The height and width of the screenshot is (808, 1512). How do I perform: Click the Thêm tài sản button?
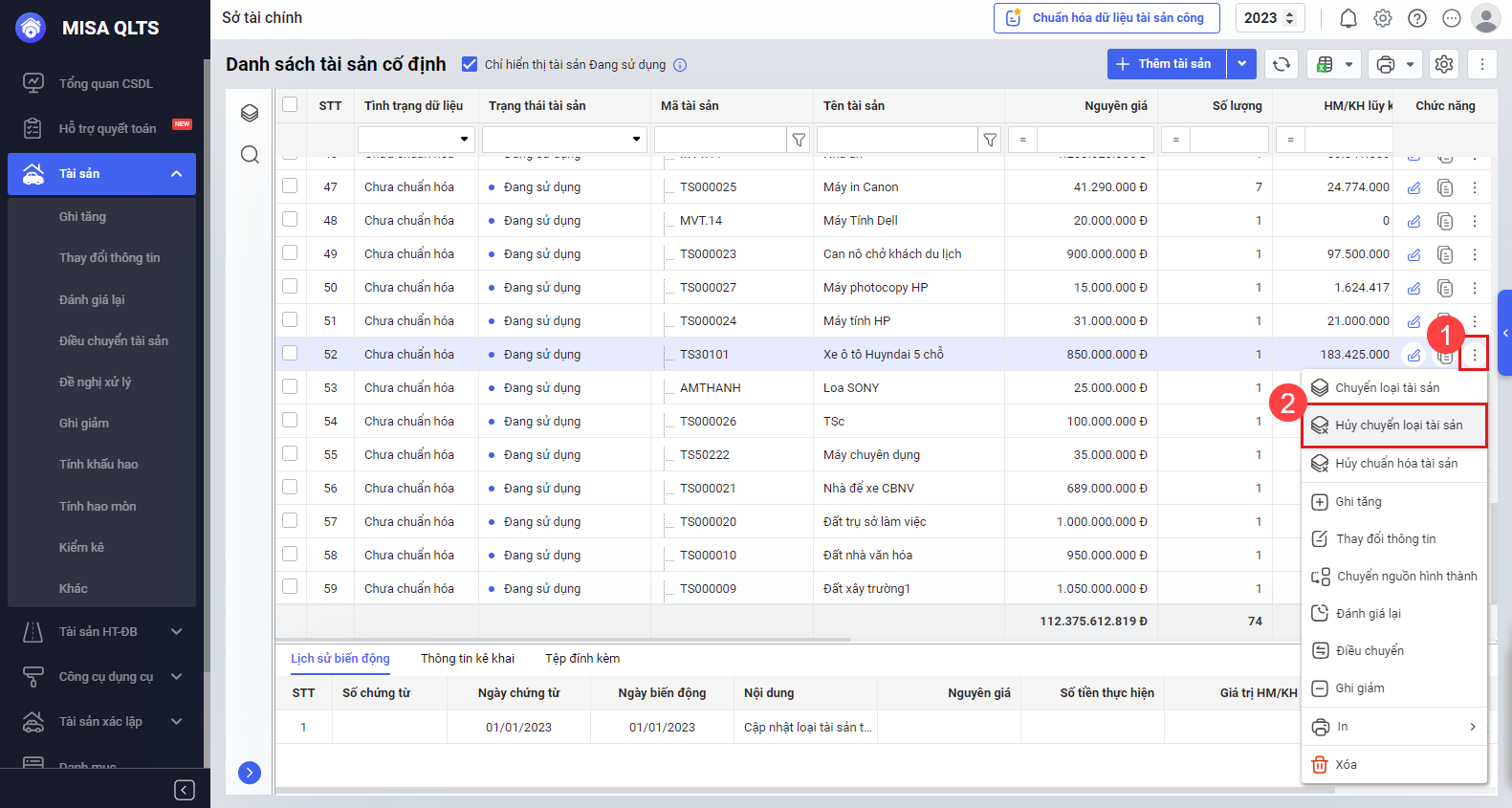click(x=1167, y=64)
